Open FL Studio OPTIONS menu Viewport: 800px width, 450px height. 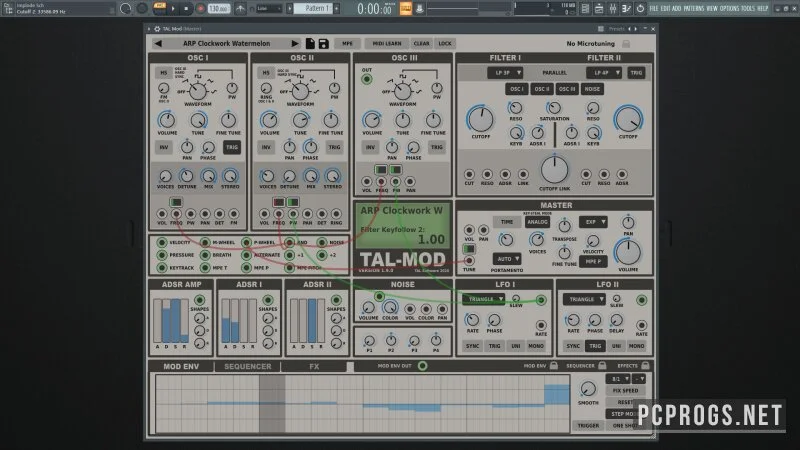click(729, 9)
